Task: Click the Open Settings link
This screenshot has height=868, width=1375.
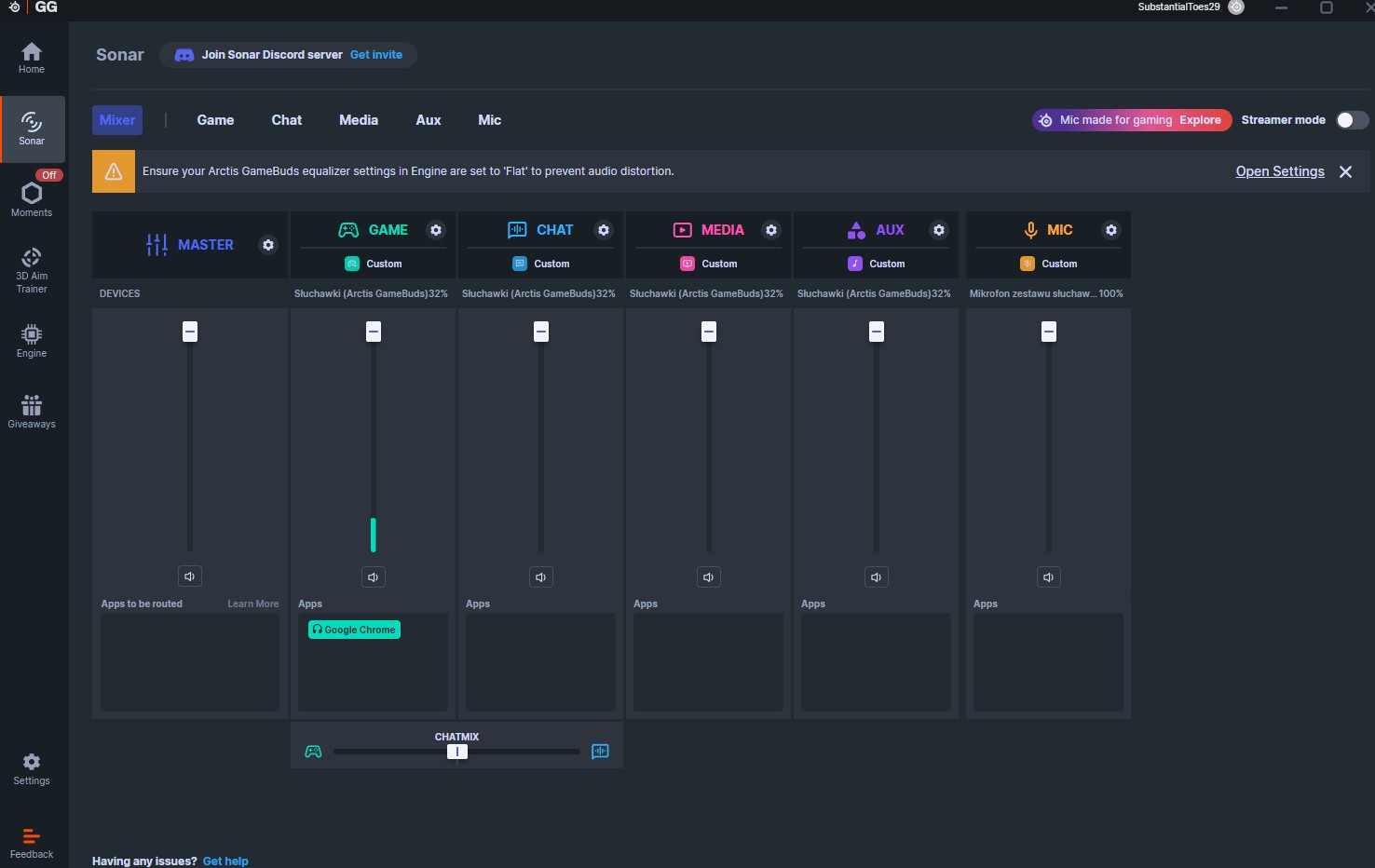Action: [x=1280, y=171]
